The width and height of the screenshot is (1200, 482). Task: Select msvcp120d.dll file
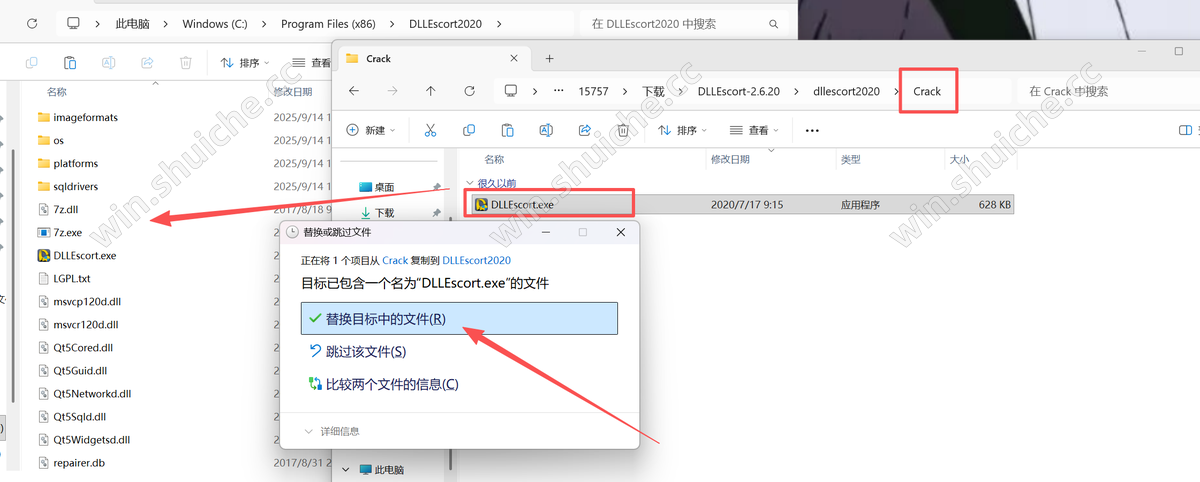[x=85, y=301]
